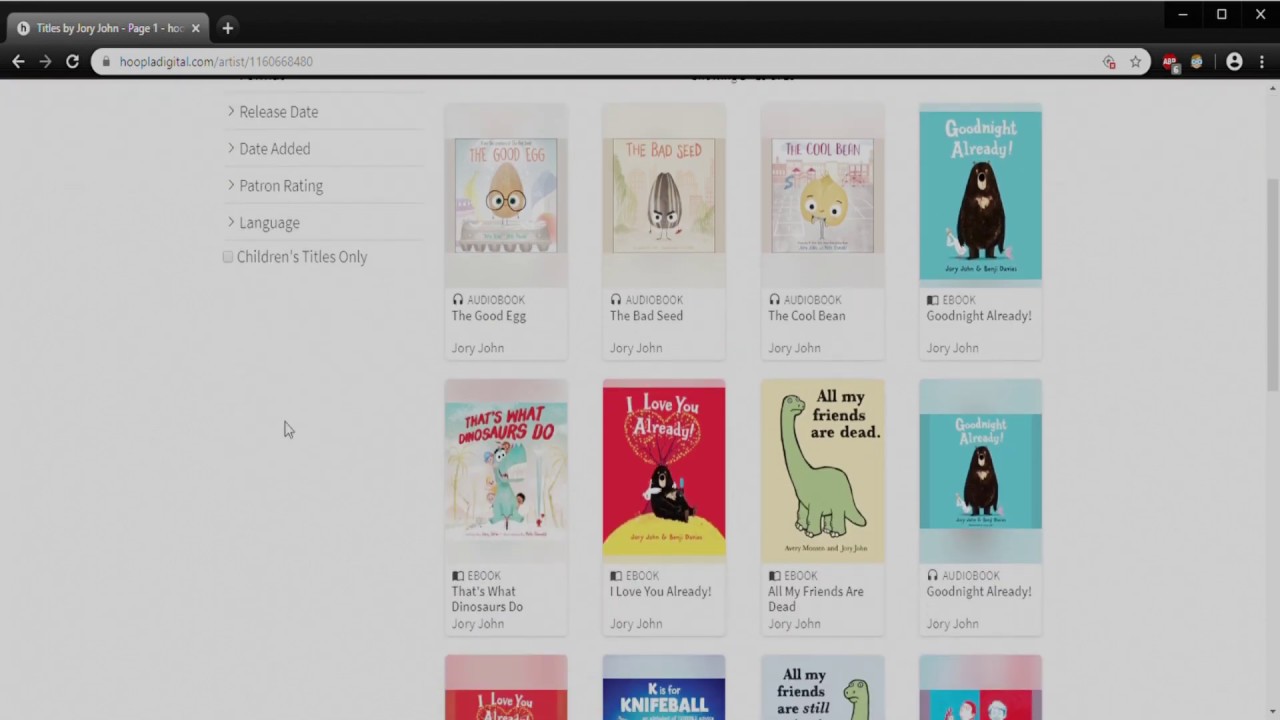The width and height of the screenshot is (1280, 720).
Task: Click headphones icon on Goodnight Already! audiobook
Action: pos(932,576)
